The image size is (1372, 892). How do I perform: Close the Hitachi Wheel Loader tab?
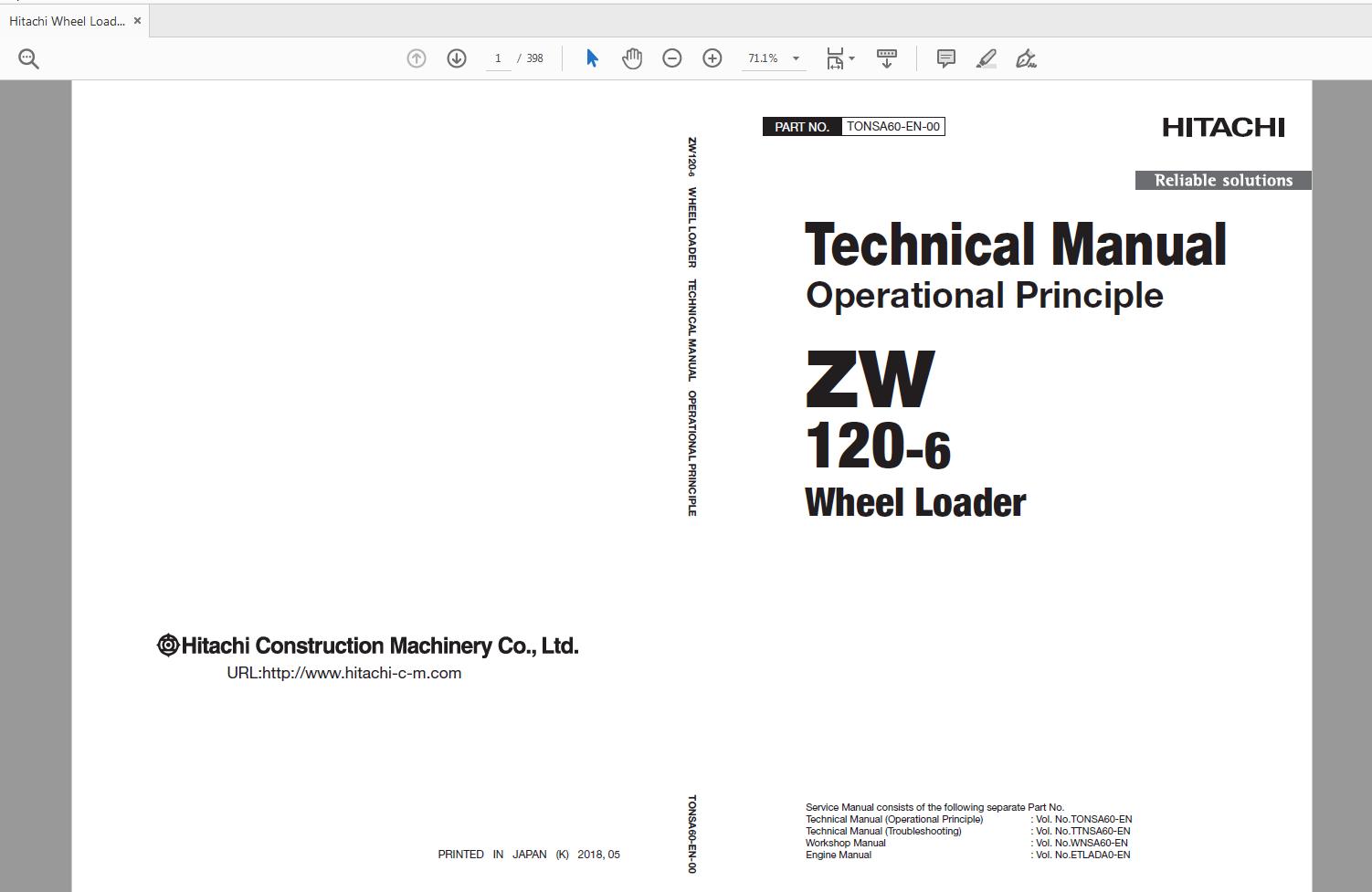point(137,20)
